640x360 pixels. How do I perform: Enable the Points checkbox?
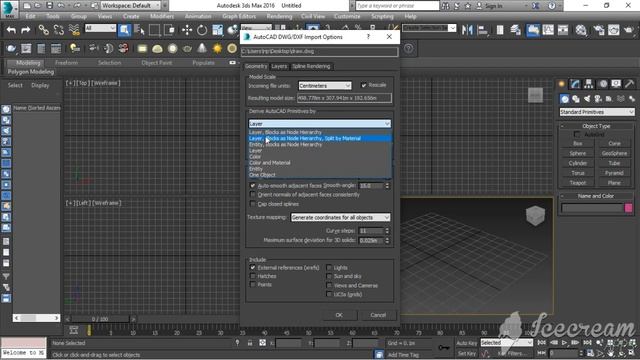coord(253,284)
